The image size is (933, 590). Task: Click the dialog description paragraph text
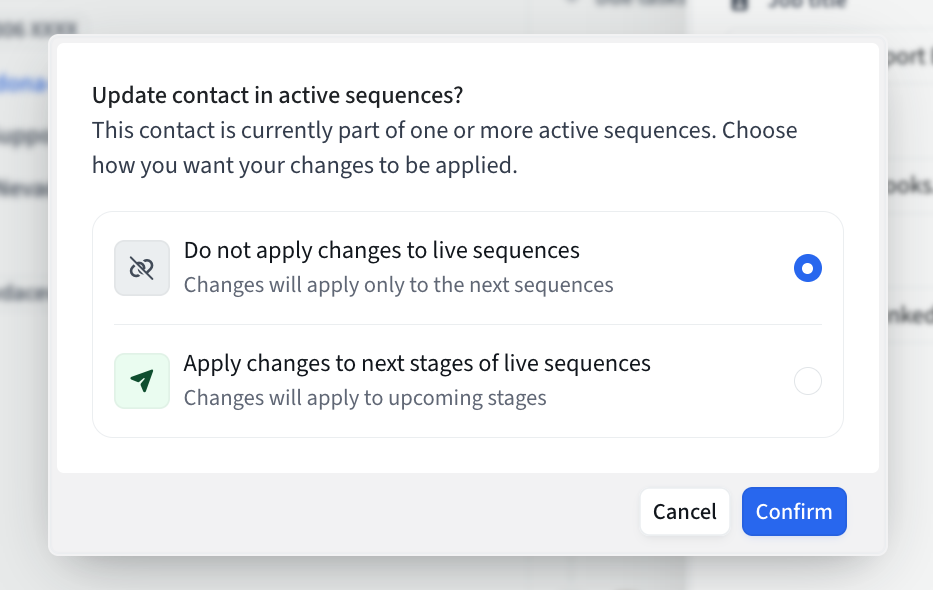[444, 148]
